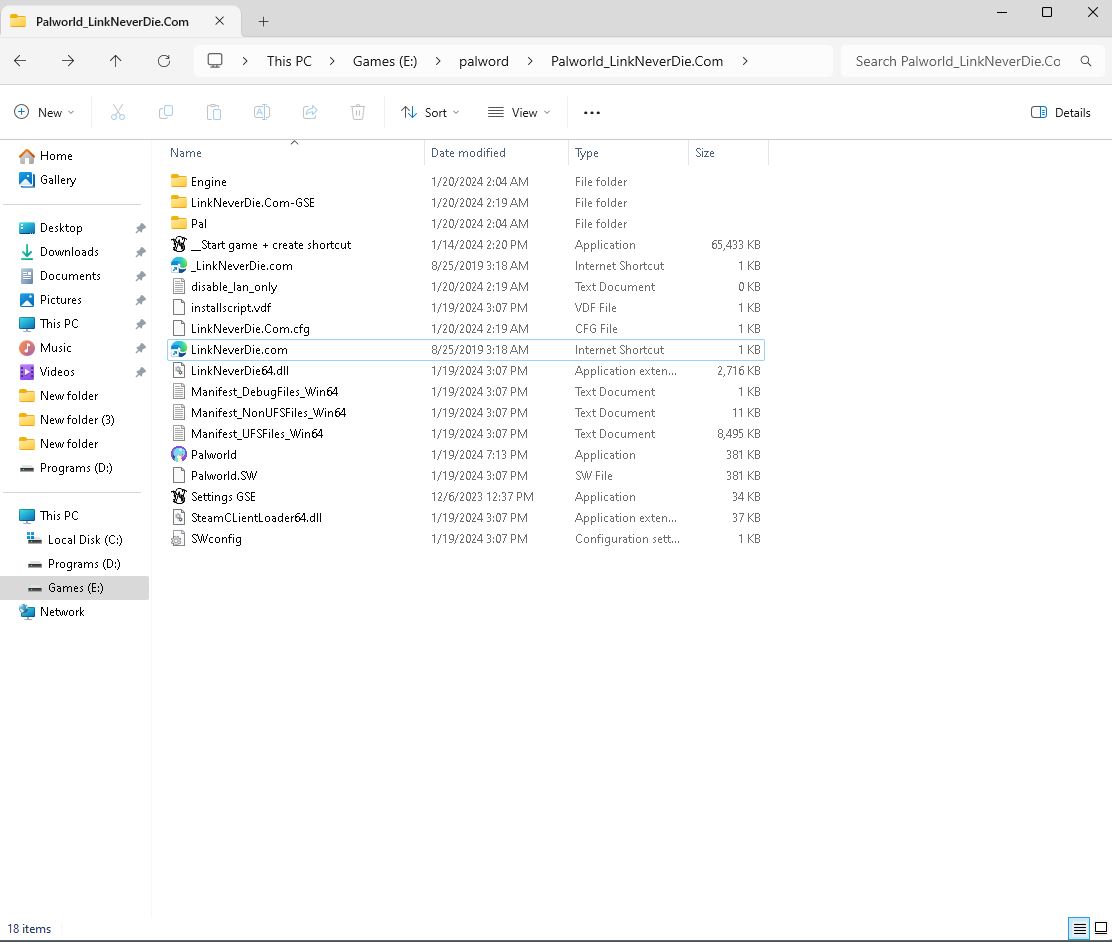The image size is (1112, 942).
Task: Click the Refresh icon beside address bar
Action: 164,61
